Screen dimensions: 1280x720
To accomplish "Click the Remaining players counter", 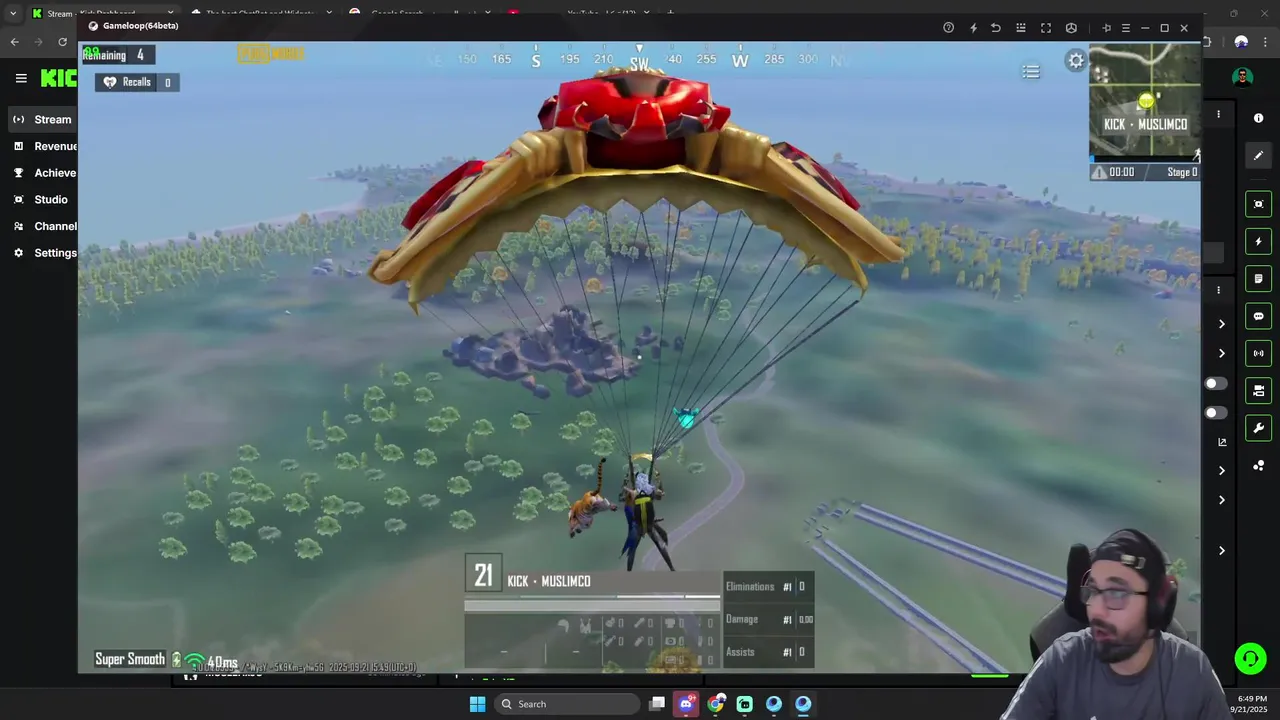I will tap(119, 55).
